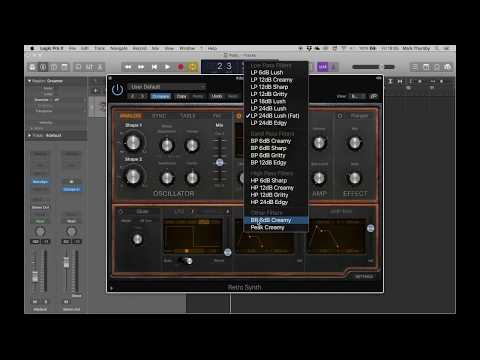
Task: Choose HP 24dB Edgy filter
Action: coord(275,202)
